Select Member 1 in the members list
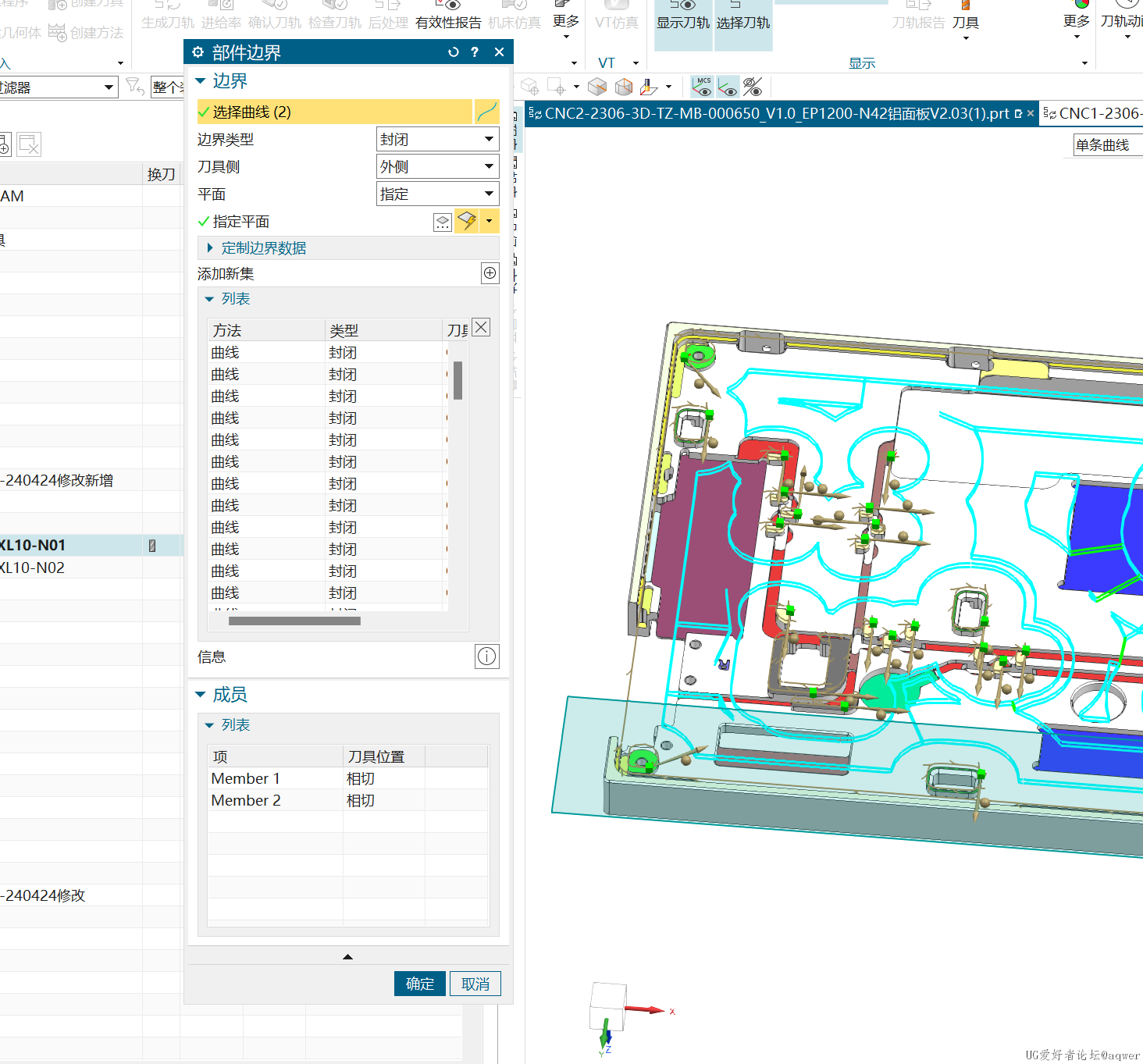This screenshot has height=1064, width=1143. (347, 778)
